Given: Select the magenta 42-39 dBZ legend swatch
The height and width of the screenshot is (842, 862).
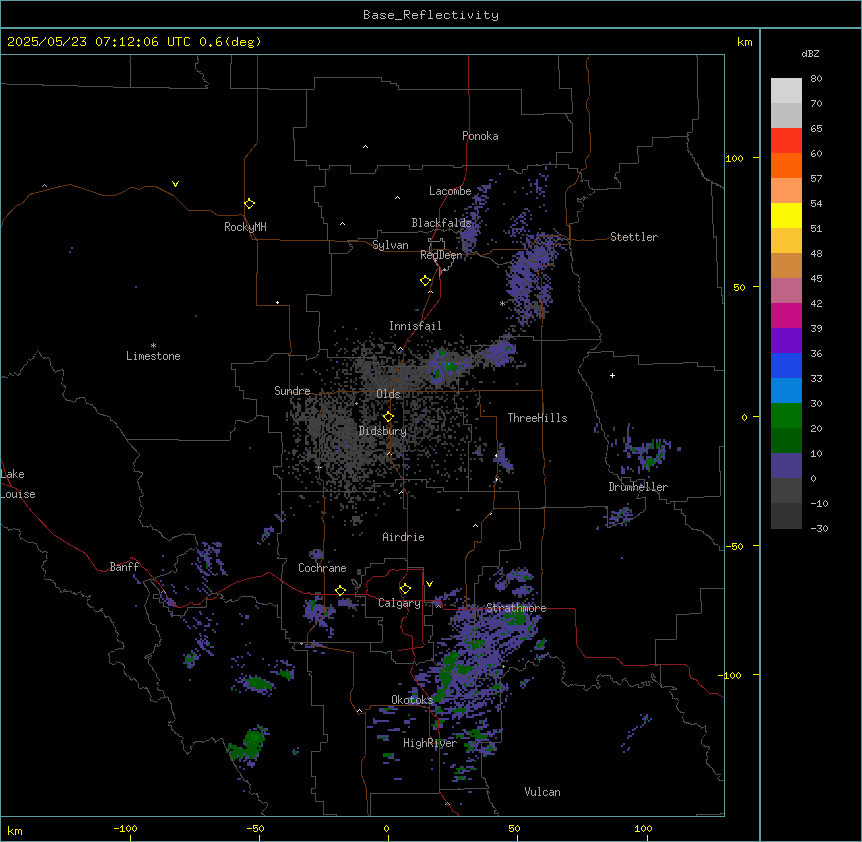Looking at the screenshot, I should (x=786, y=315).
